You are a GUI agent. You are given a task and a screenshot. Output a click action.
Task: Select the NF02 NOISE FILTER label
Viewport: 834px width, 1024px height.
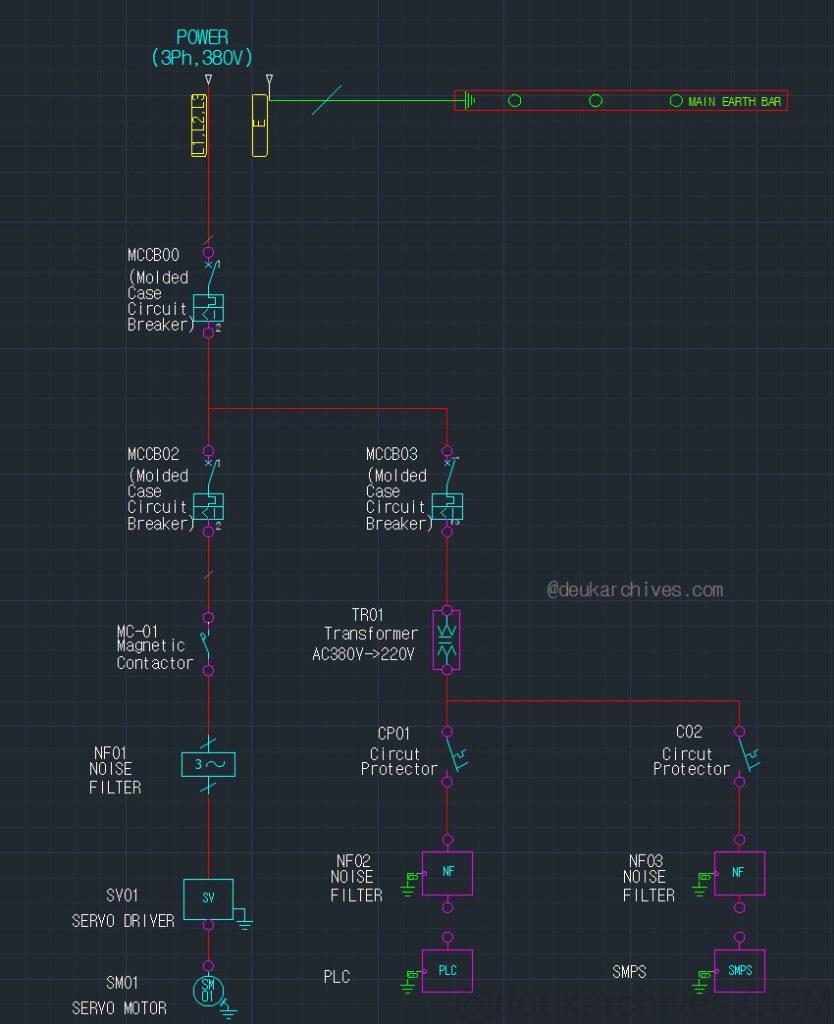(357, 878)
